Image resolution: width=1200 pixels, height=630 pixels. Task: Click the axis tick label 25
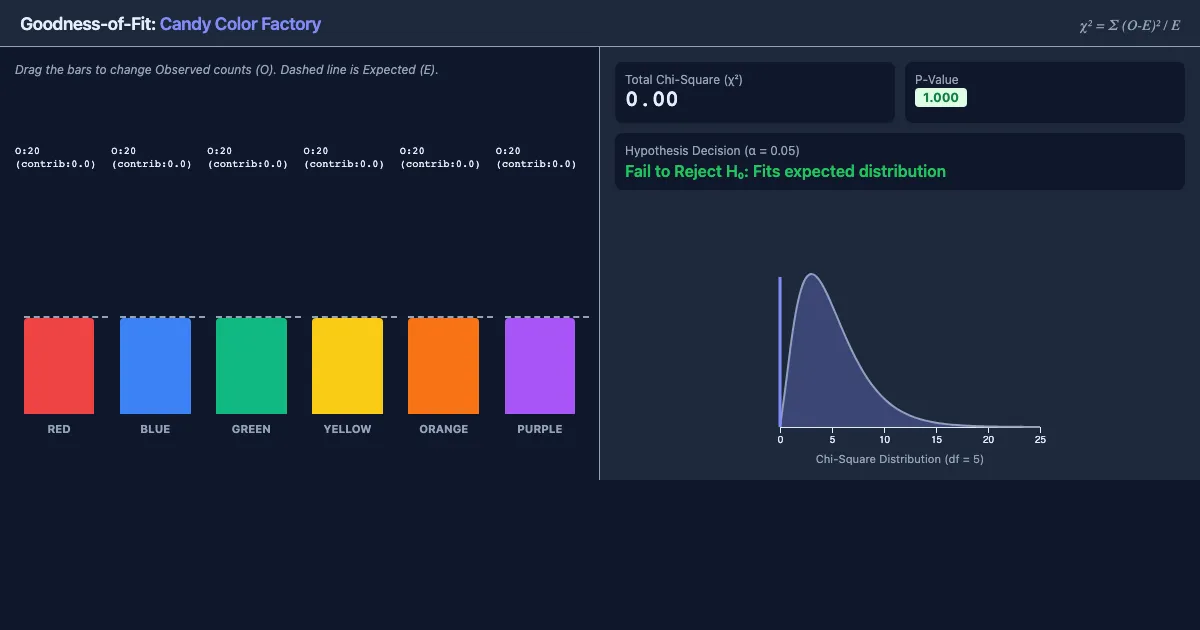pyautogui.click(x=1040, y=440)
